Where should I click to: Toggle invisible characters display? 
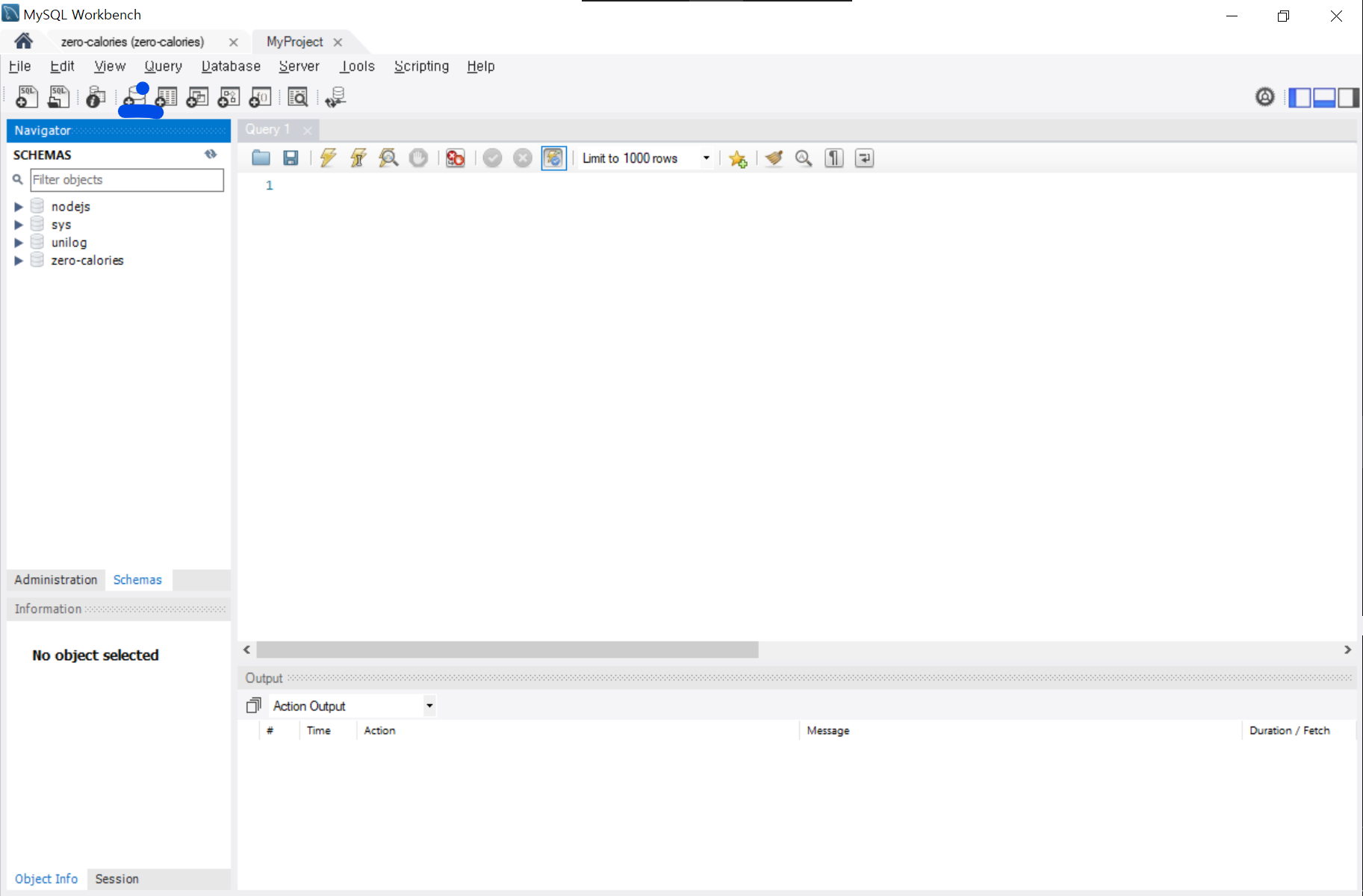coord(834,158)
